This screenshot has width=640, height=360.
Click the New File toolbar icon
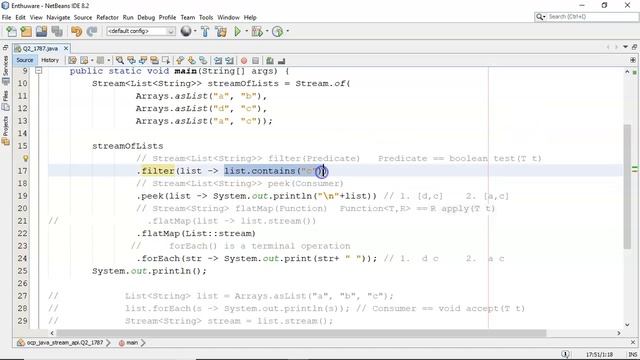11,31
